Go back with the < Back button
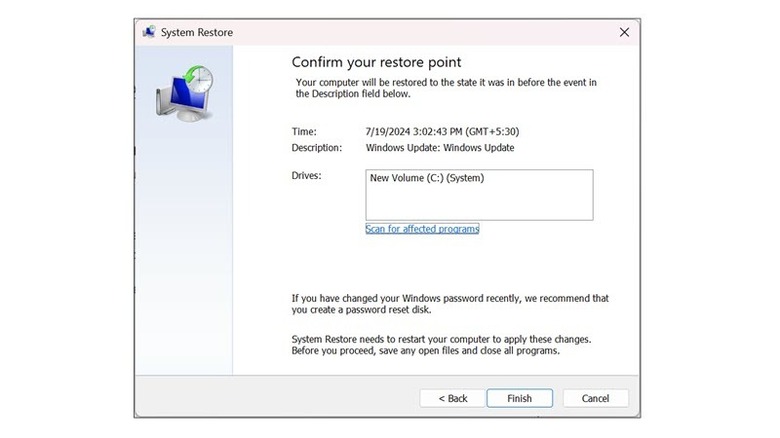Screen dimensions: 780x438 click(453, 398)
